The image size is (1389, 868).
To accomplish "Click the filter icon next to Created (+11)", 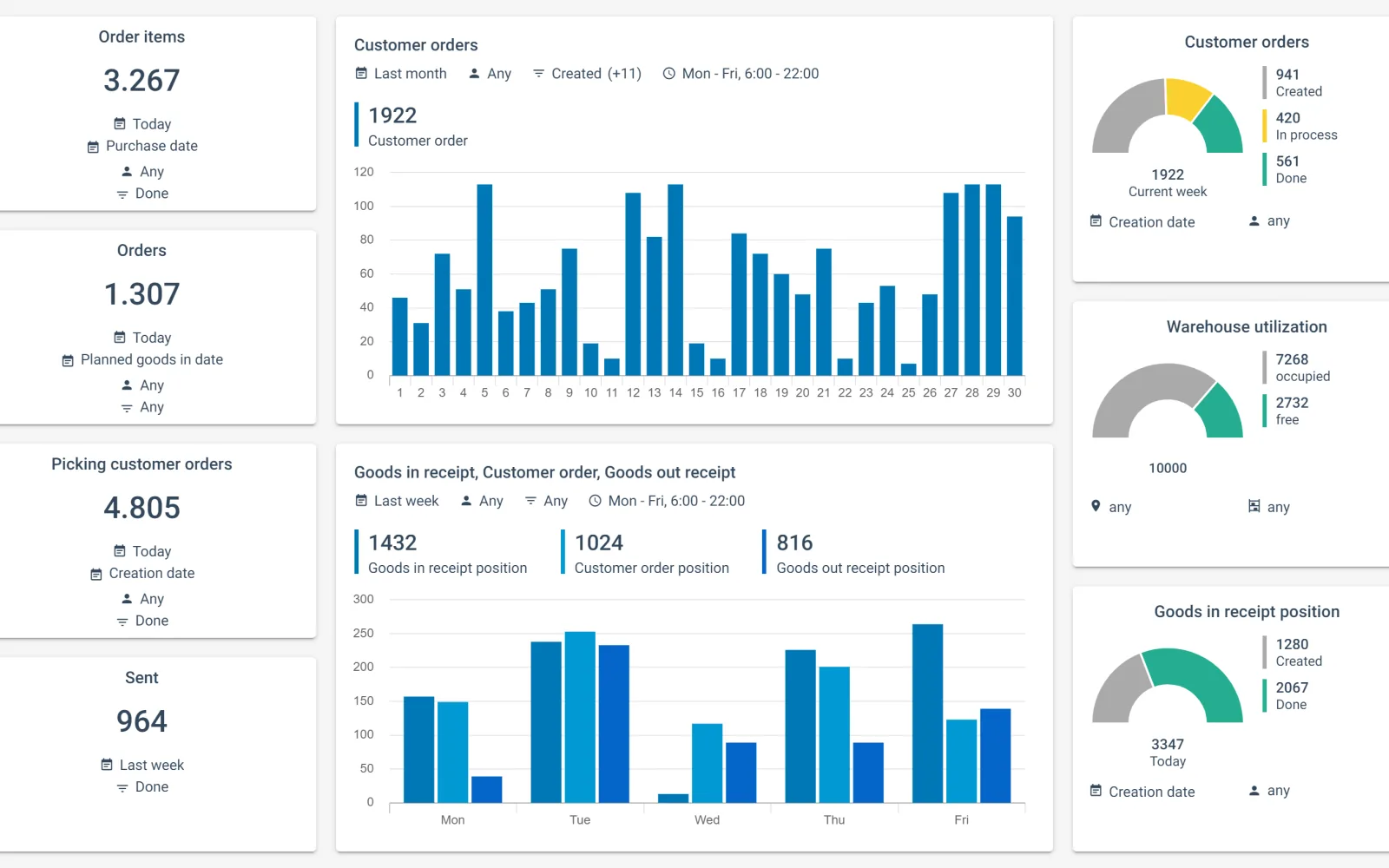I will [538, 74].
